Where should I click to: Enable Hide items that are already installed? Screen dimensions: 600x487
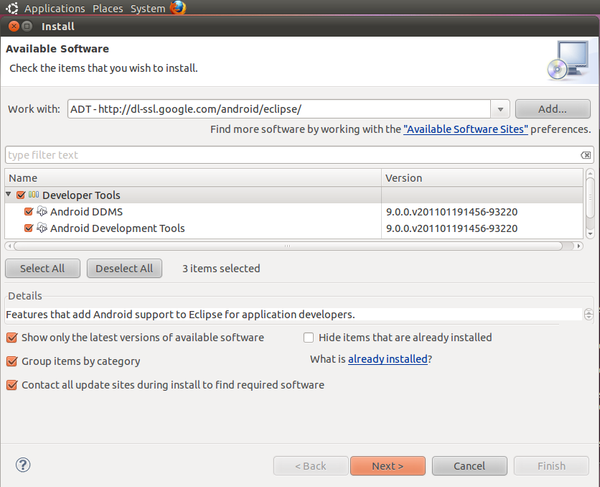[308, 337]
